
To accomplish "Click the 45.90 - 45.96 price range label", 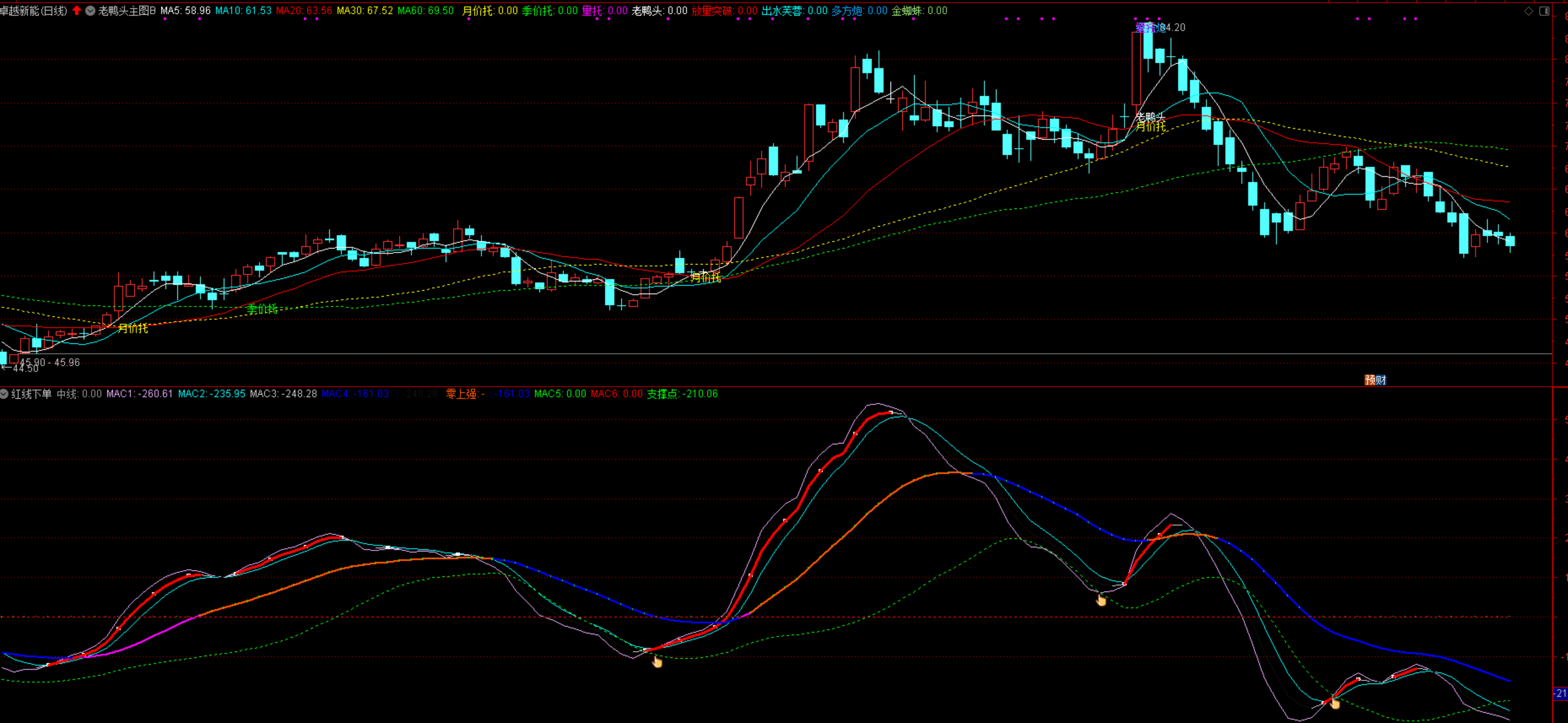I will pos(50,362).
